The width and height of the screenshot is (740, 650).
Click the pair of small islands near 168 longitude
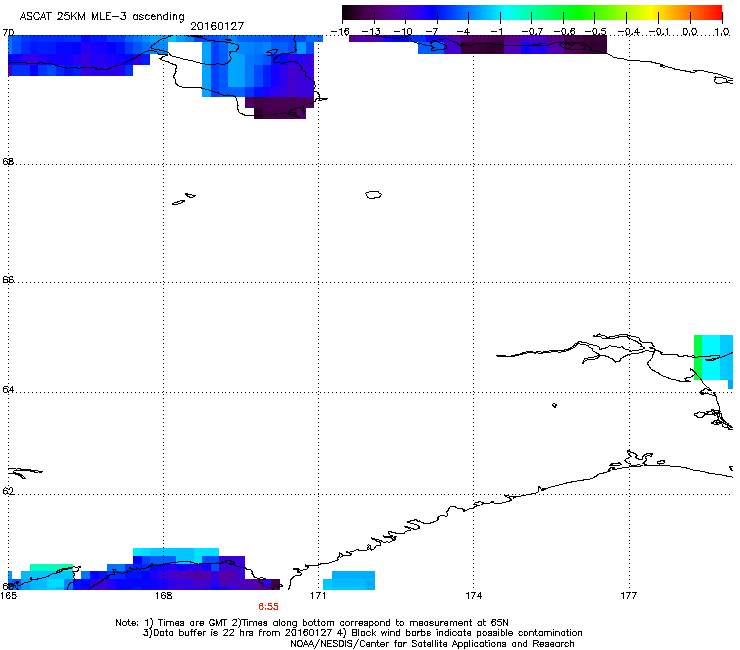point(184,199)
